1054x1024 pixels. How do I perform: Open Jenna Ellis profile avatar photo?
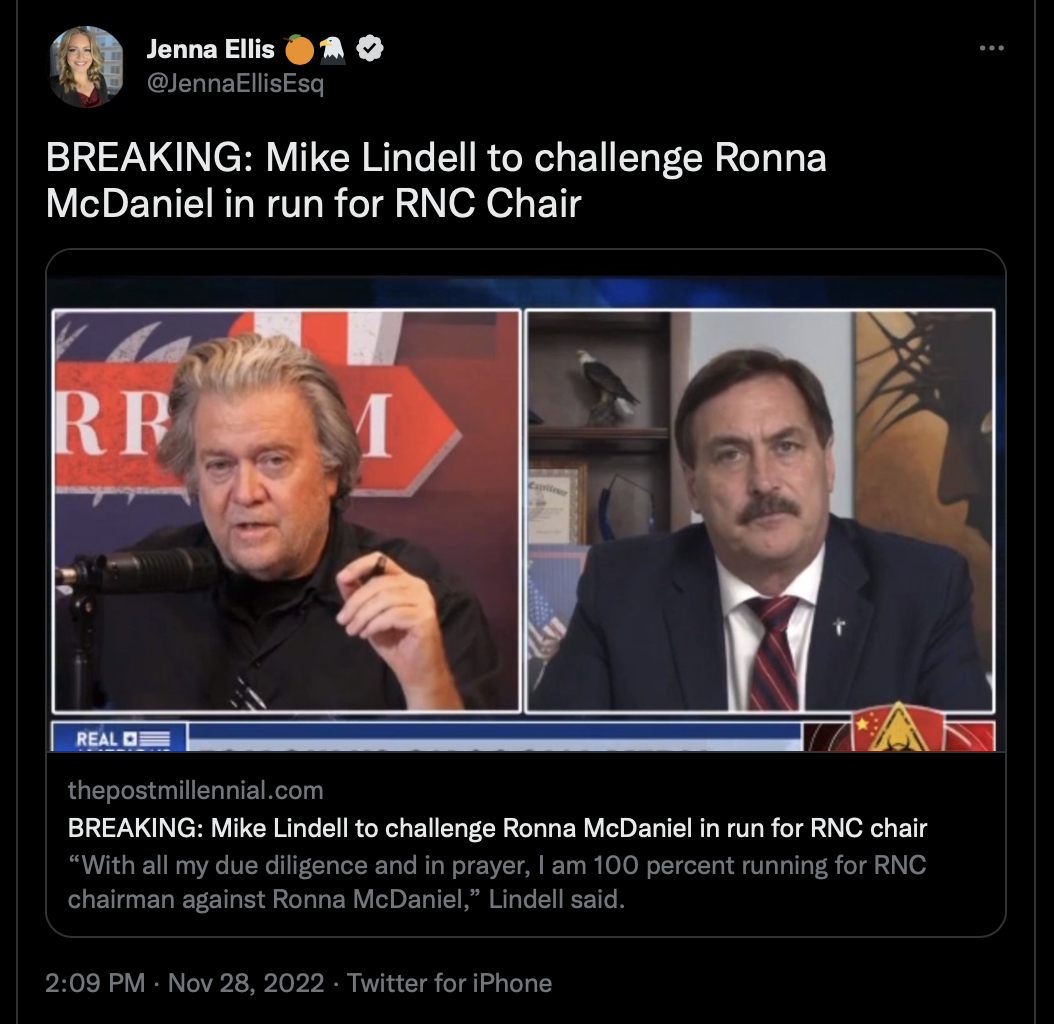tap(88, 67)
